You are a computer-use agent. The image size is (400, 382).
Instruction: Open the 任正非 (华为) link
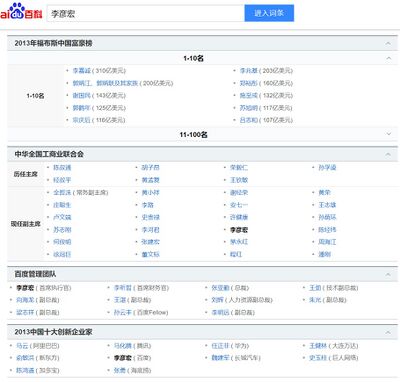[x=220, y=346]
